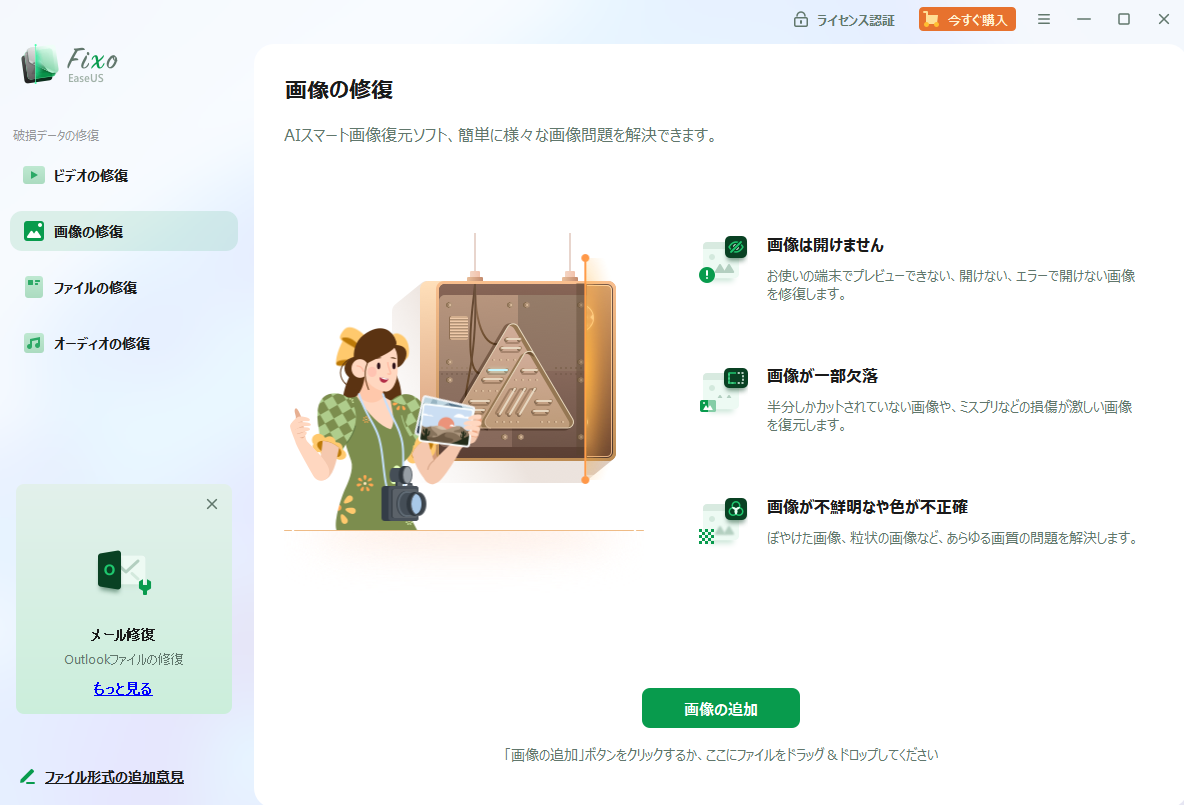Open the hamburger menu

[1043, 18]
